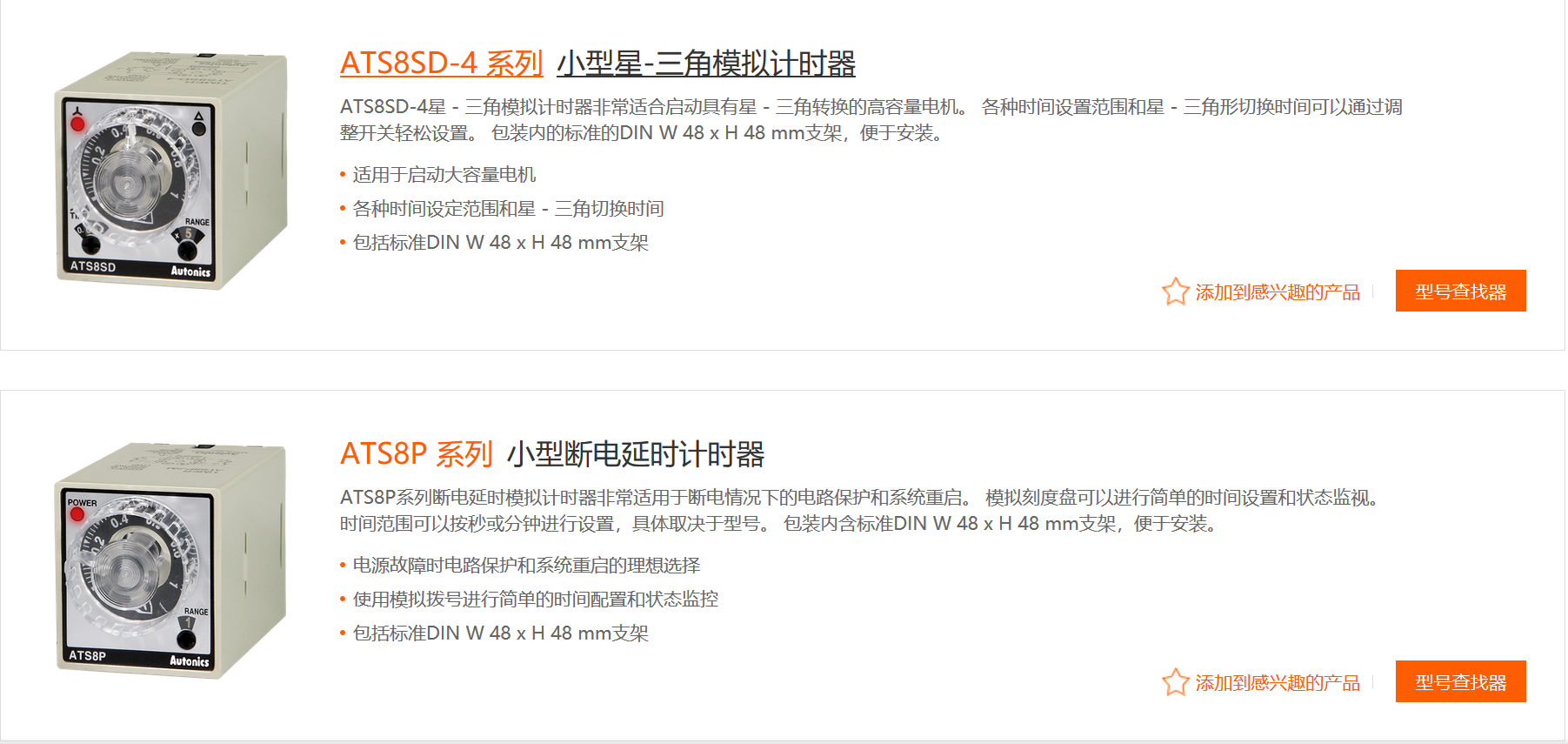Click the ATS8P timer product image
The image size is (1568, 744).
click(x=170, y=560)
